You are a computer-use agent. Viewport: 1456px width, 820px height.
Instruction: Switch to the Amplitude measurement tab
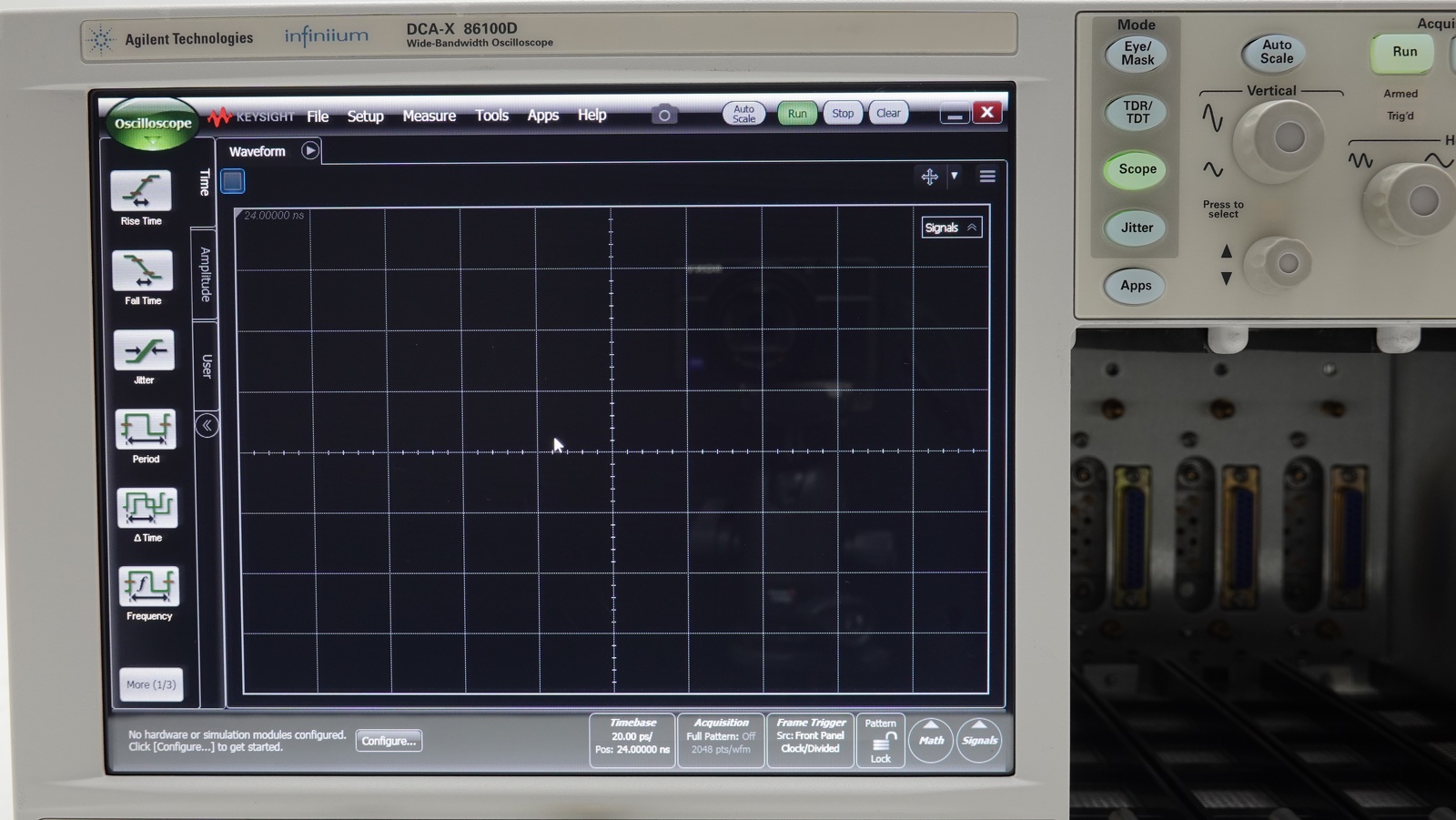[x=206, y=274]
